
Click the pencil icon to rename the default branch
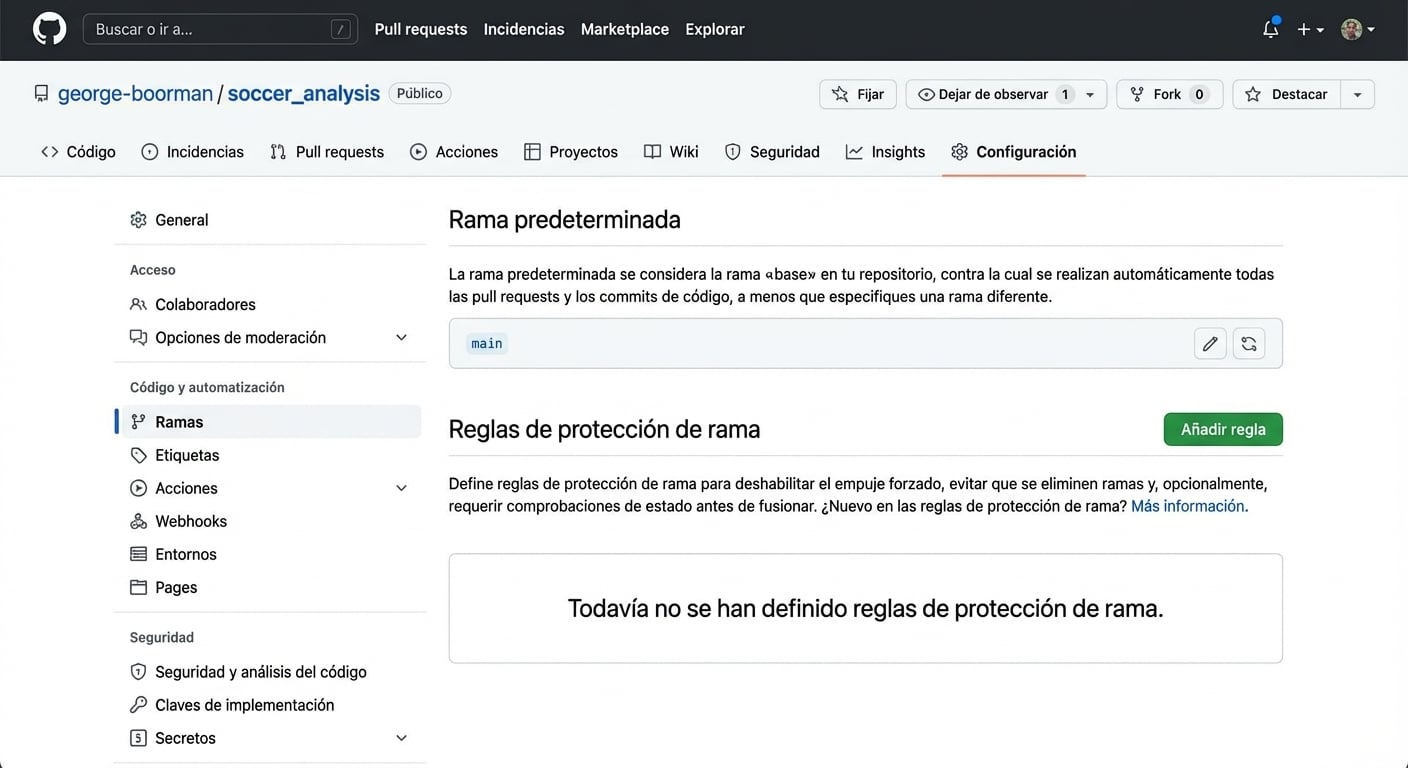click(1210, 343)
